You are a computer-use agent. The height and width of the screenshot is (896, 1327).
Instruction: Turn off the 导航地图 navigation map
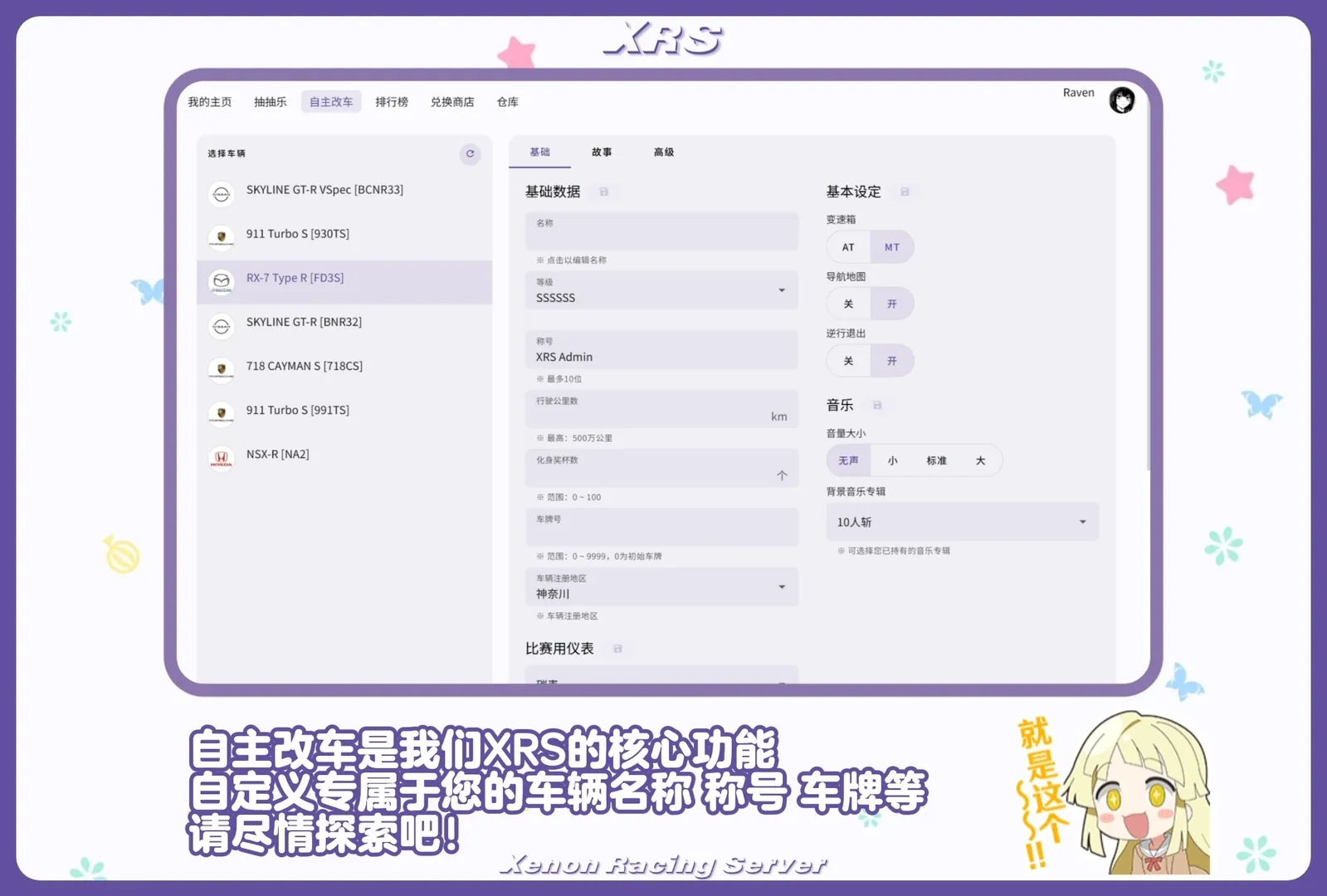848,304
